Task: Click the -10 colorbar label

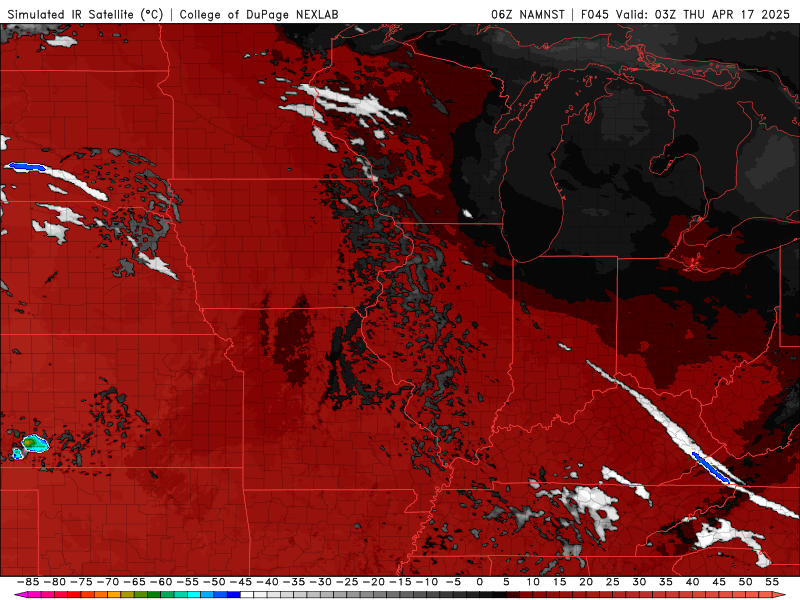Action: pos(426,582)
